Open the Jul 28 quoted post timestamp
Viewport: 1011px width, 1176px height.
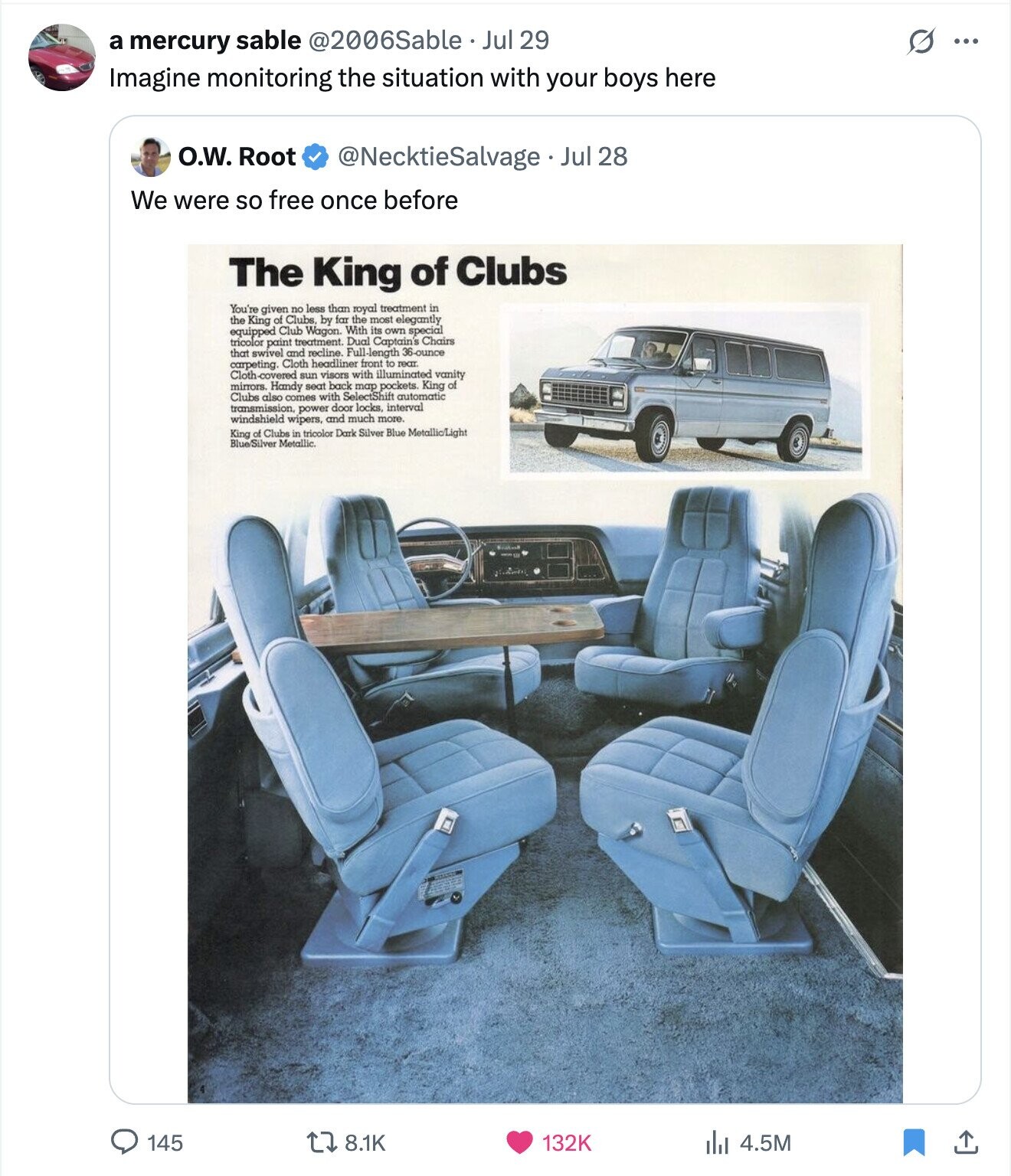tap(594, 157)
